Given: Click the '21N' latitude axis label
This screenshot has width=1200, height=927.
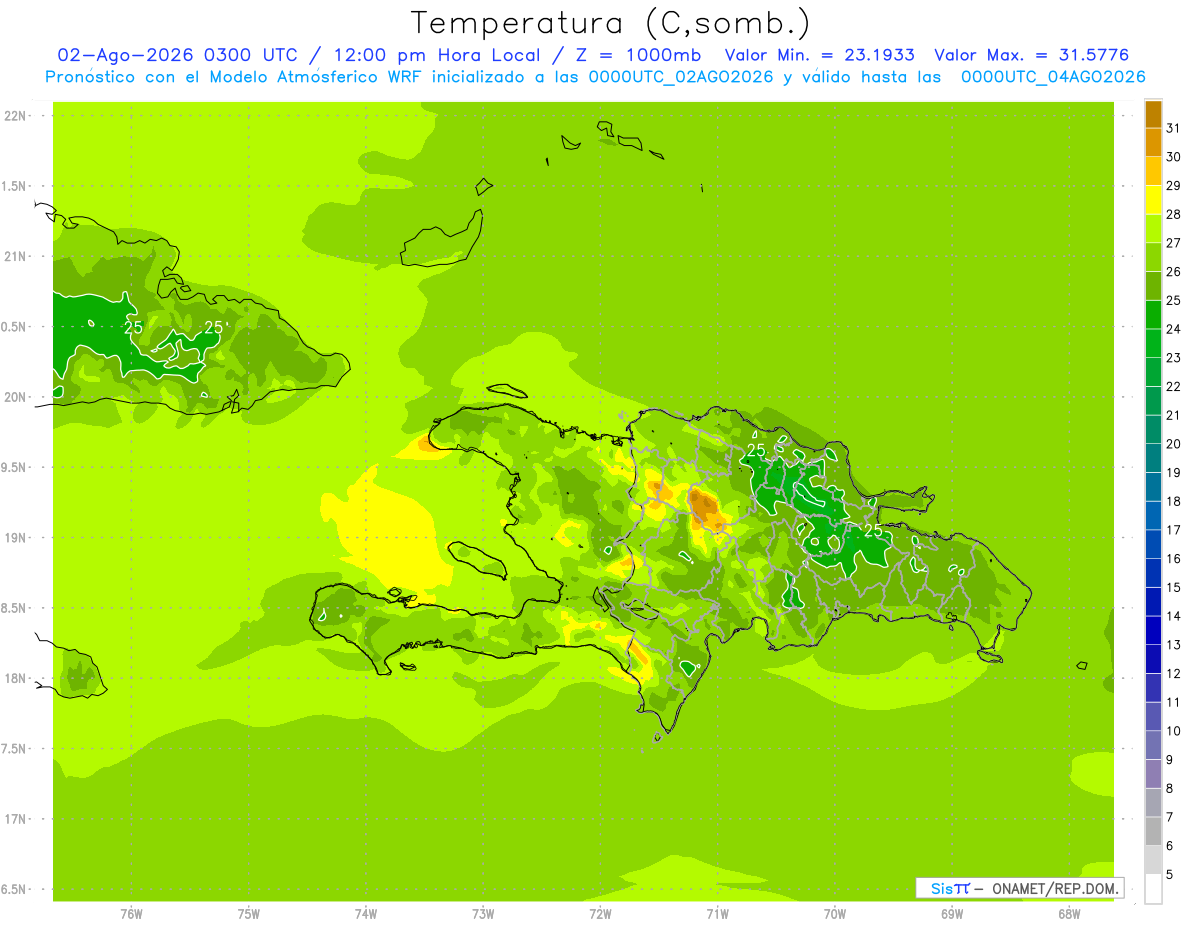Looking at the screenshot, I should (x=16, y=257).
